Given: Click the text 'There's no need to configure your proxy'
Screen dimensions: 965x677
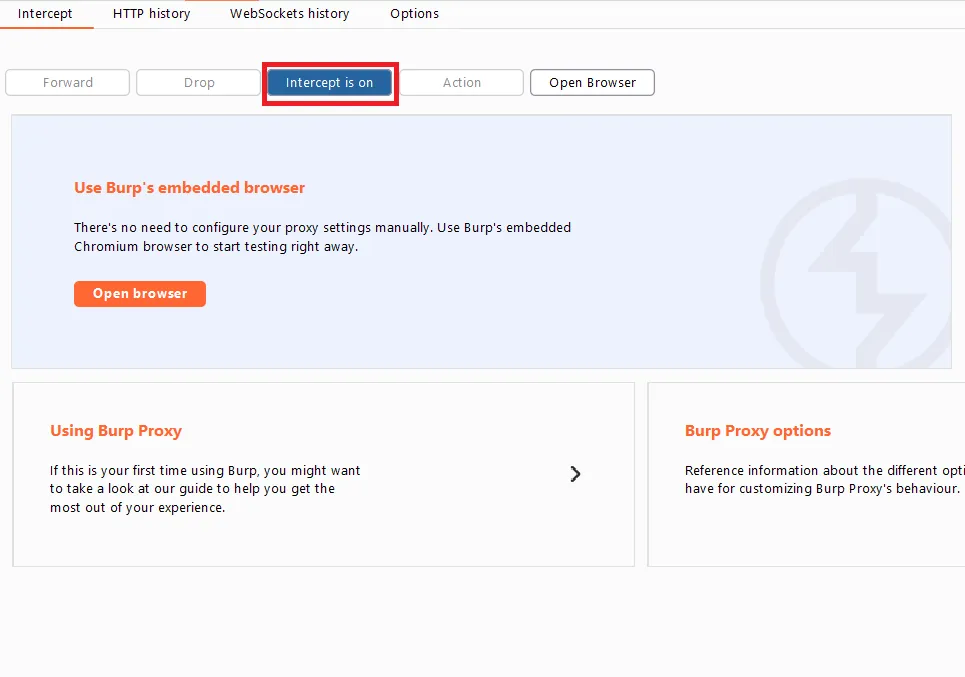Looking at the screenshot, I should point(196,228).
